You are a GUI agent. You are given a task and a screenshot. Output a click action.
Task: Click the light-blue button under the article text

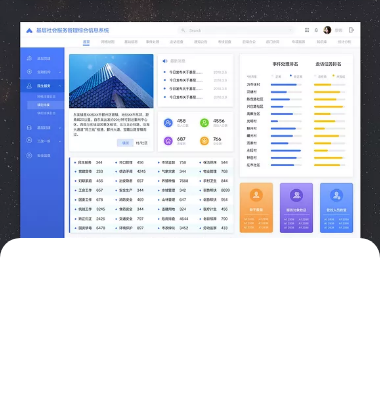(x=125, y=143)
